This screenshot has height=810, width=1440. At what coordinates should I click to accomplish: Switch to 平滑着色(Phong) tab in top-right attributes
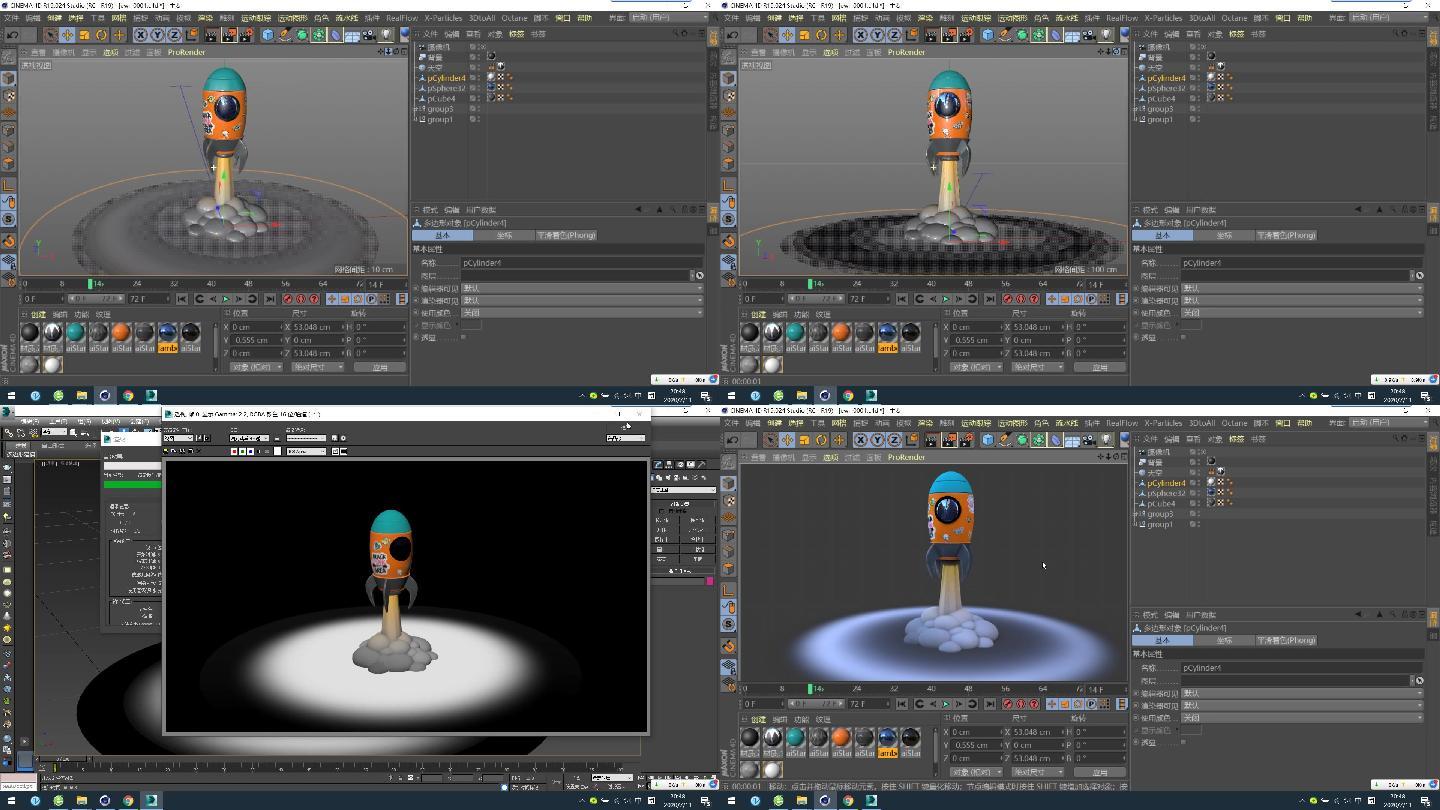[x=1286, y=235]
